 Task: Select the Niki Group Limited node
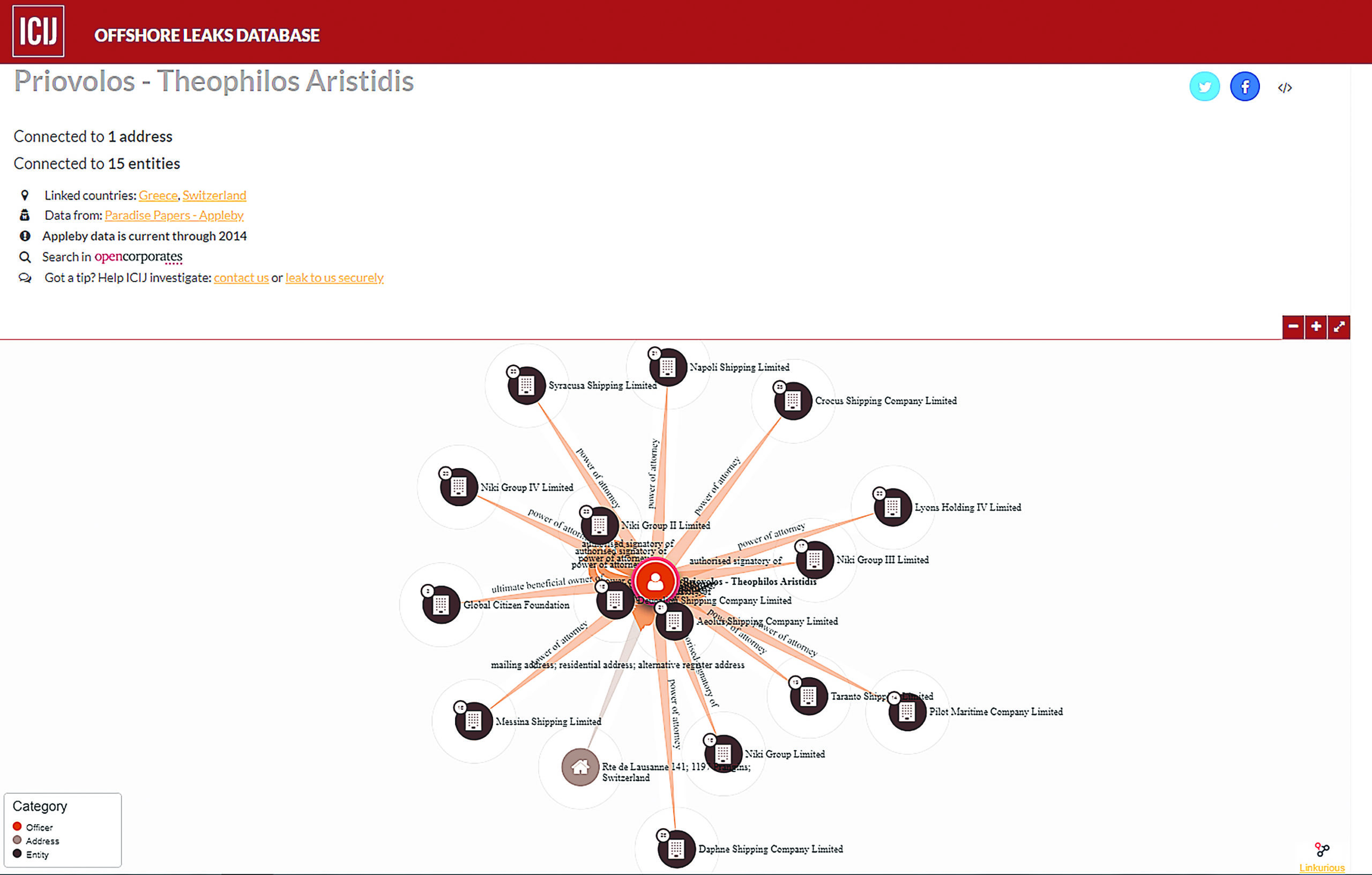(723, 754)
